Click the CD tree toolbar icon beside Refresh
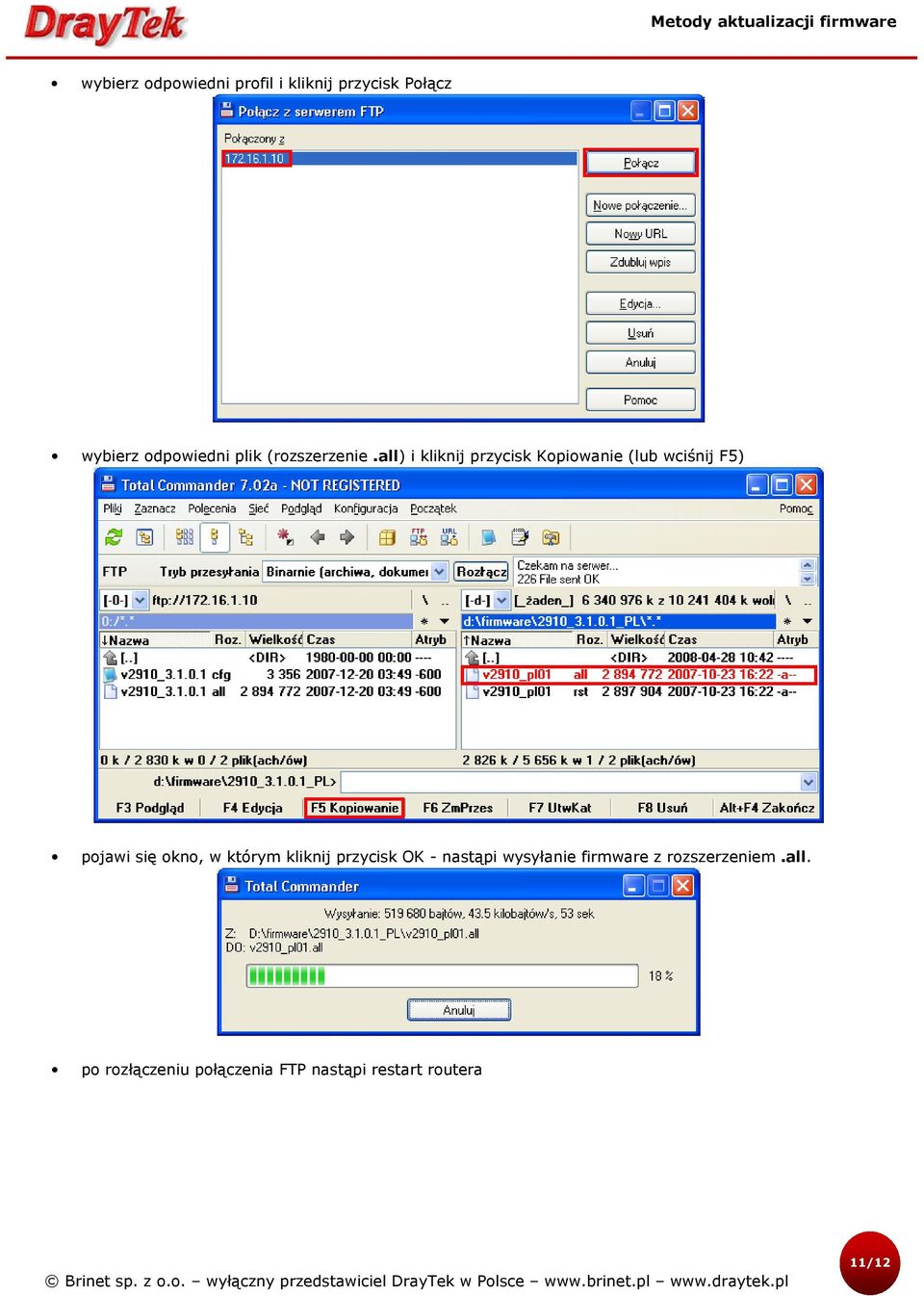 pyautogui.click(x=144, y=537)
